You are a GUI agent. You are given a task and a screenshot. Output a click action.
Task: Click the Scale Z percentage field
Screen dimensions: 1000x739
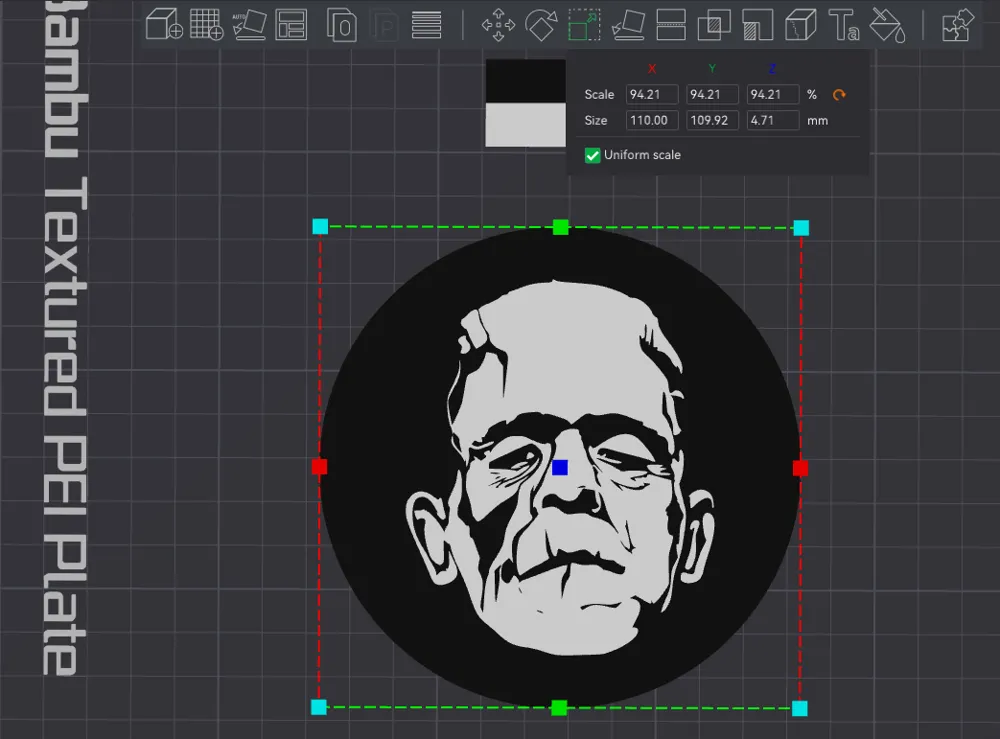point(772,95)
